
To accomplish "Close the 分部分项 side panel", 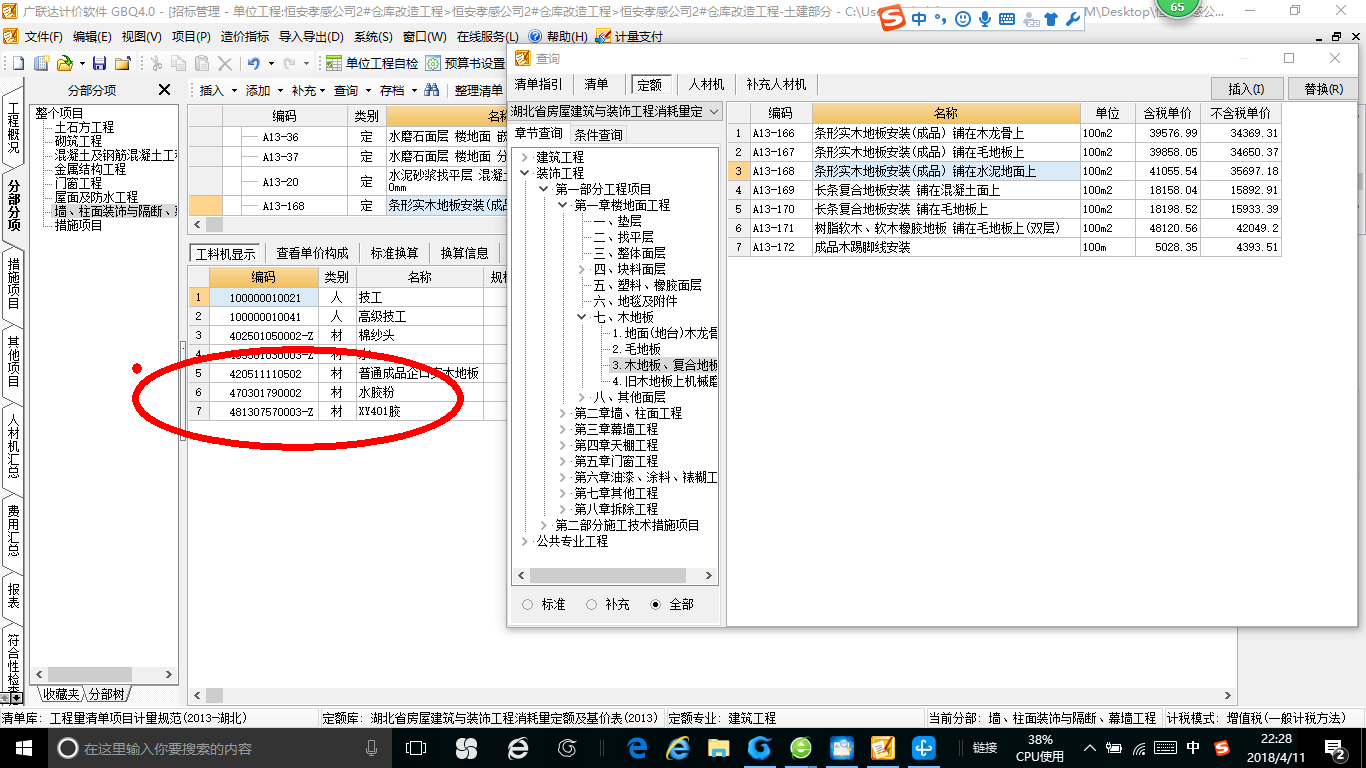I will pyautogui.click(x=165, y=90).
